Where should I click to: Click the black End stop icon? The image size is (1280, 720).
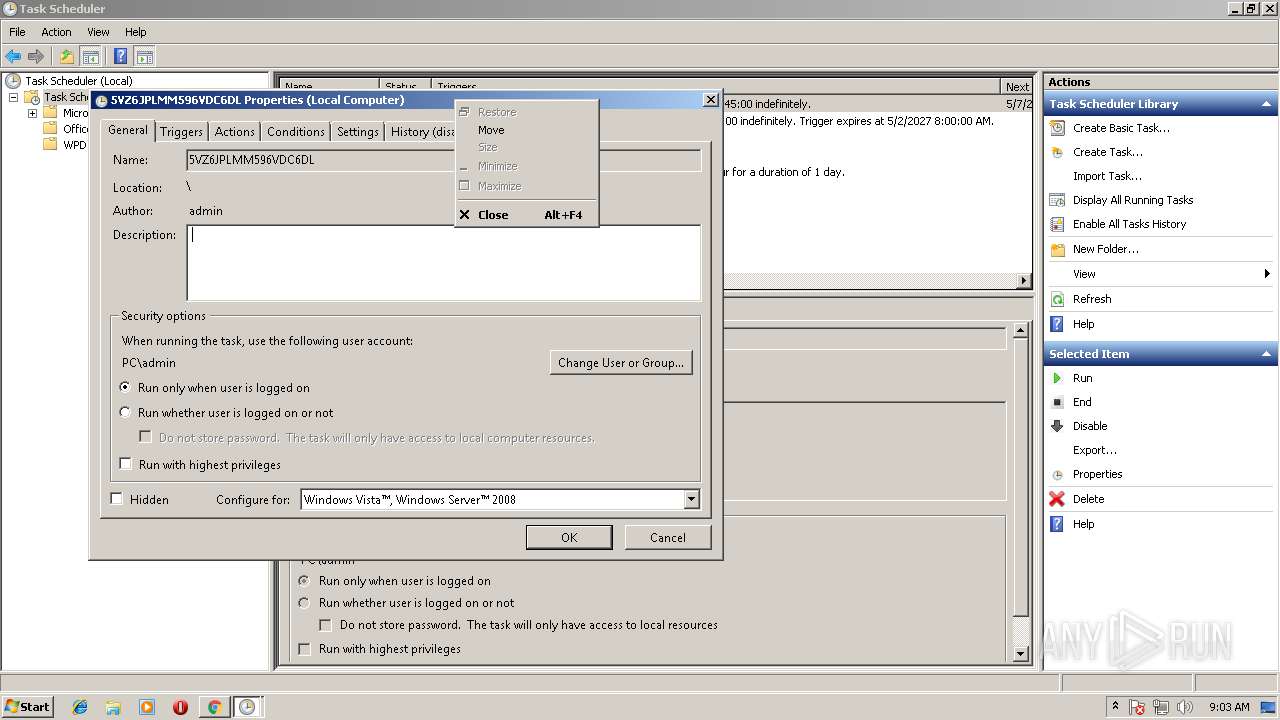click(x=1057, y=402)
